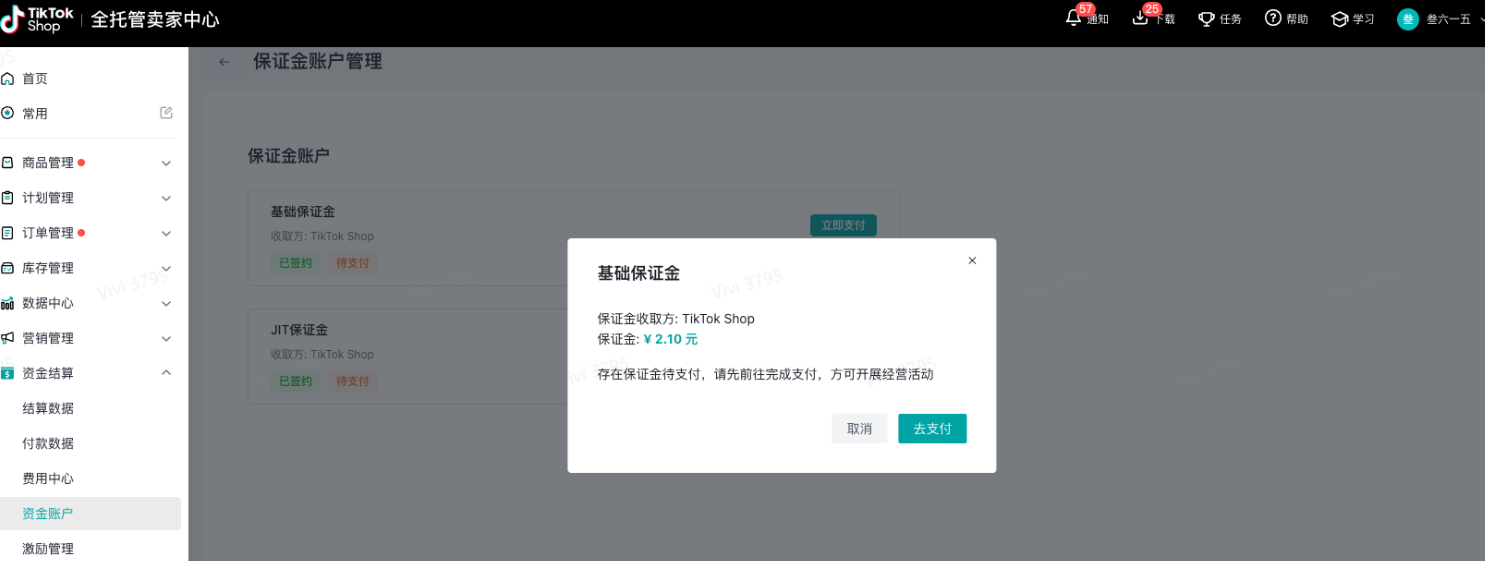
Task: Select 资金账户 submenu item
Action: (x=90, y=513)
